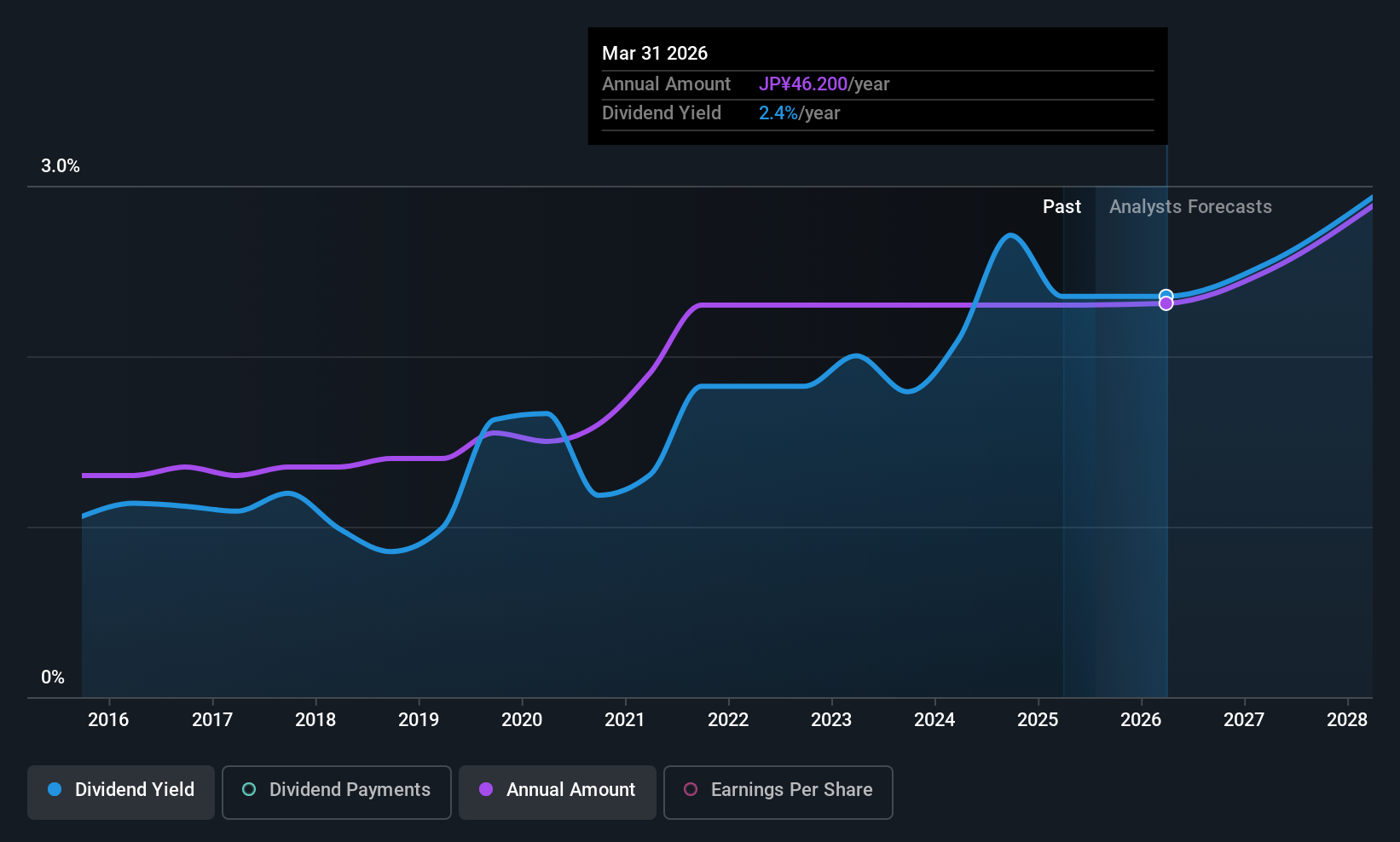Viewport: 1400px width, 842px height.
Task: Toggle the Annual Amount legend button
Action: (x=558, y=792)
